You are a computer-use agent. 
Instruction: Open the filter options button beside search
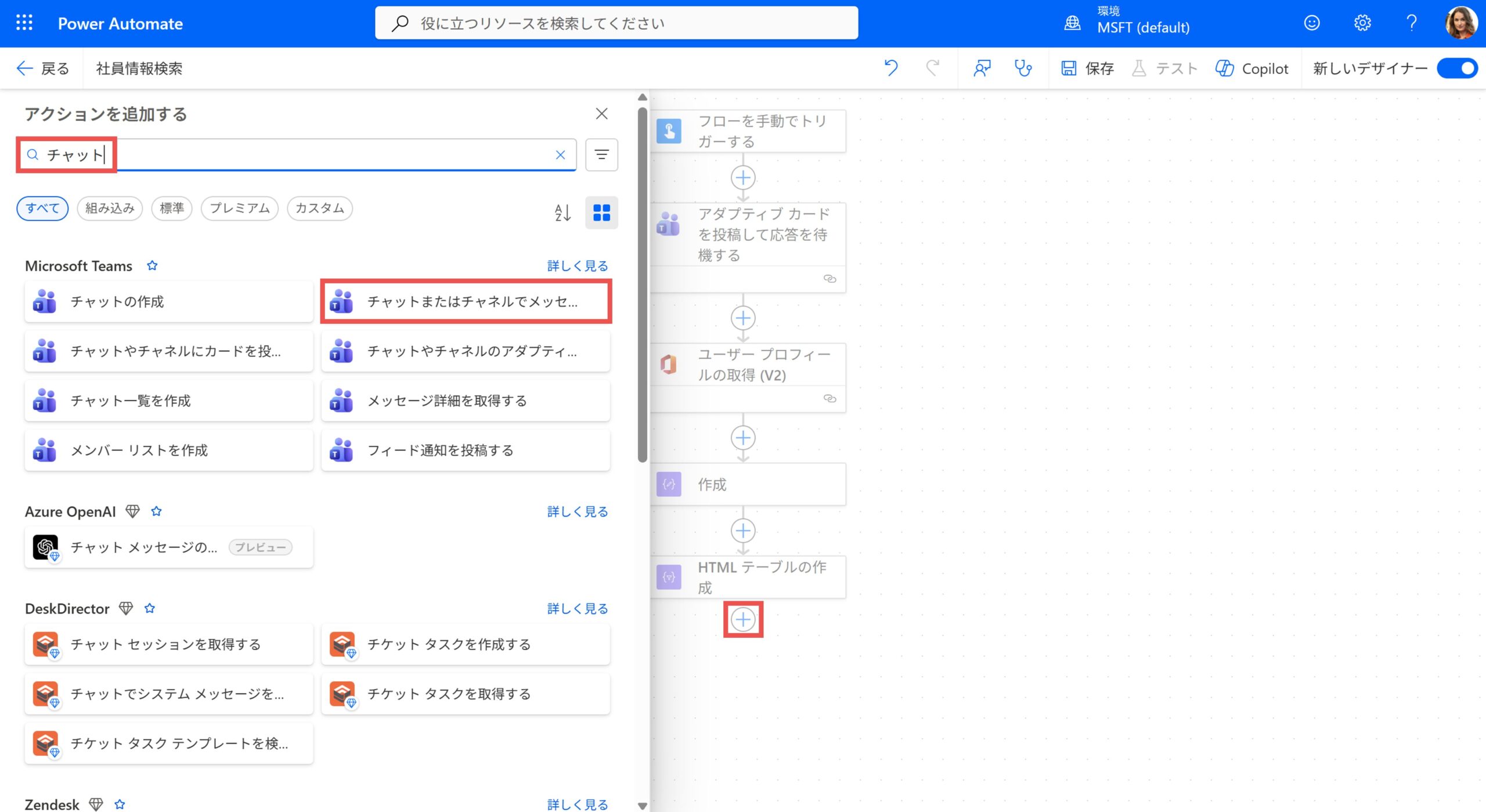click(x=601, y=154)
